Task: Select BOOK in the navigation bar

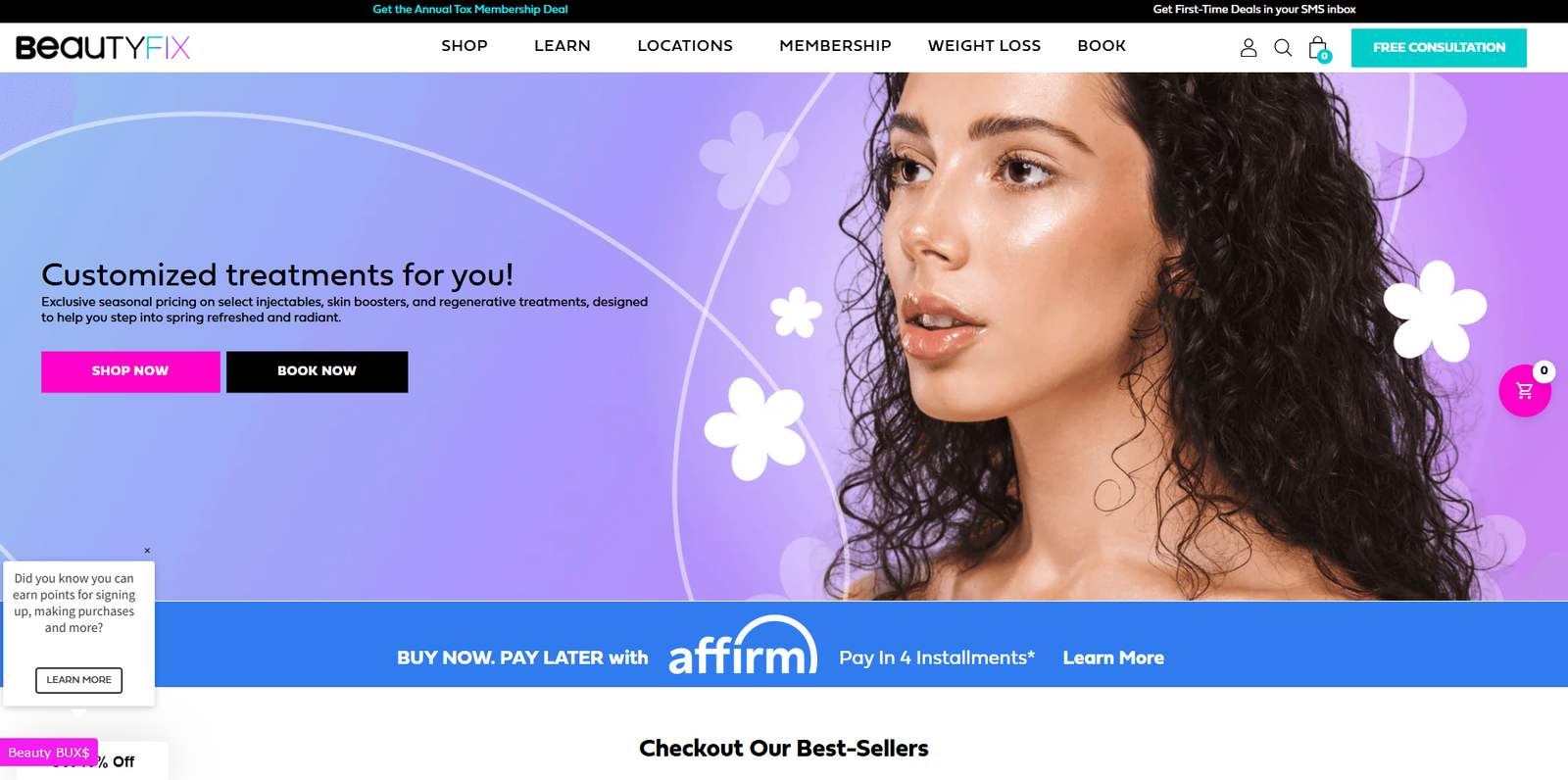Action: point(1102,46)
